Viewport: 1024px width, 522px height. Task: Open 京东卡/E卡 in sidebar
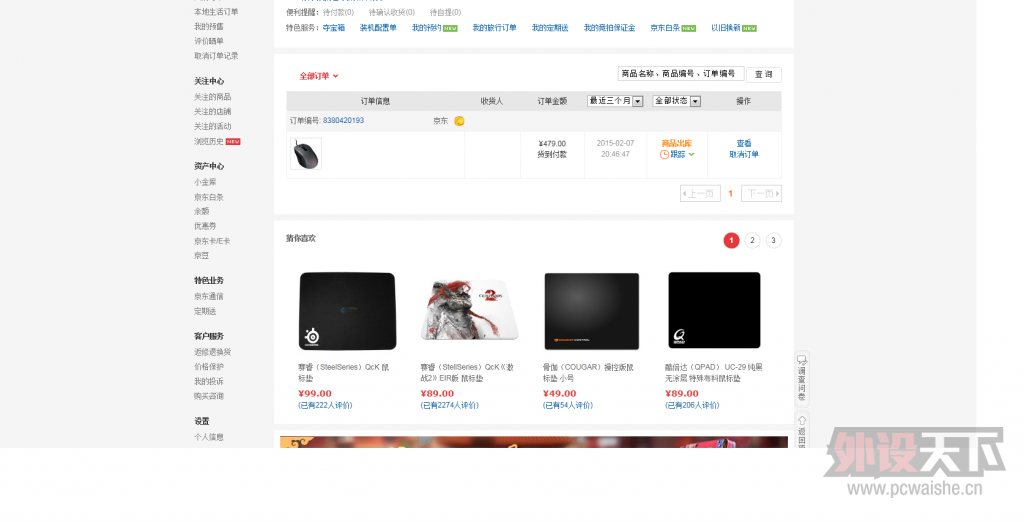tap(212, 241)
